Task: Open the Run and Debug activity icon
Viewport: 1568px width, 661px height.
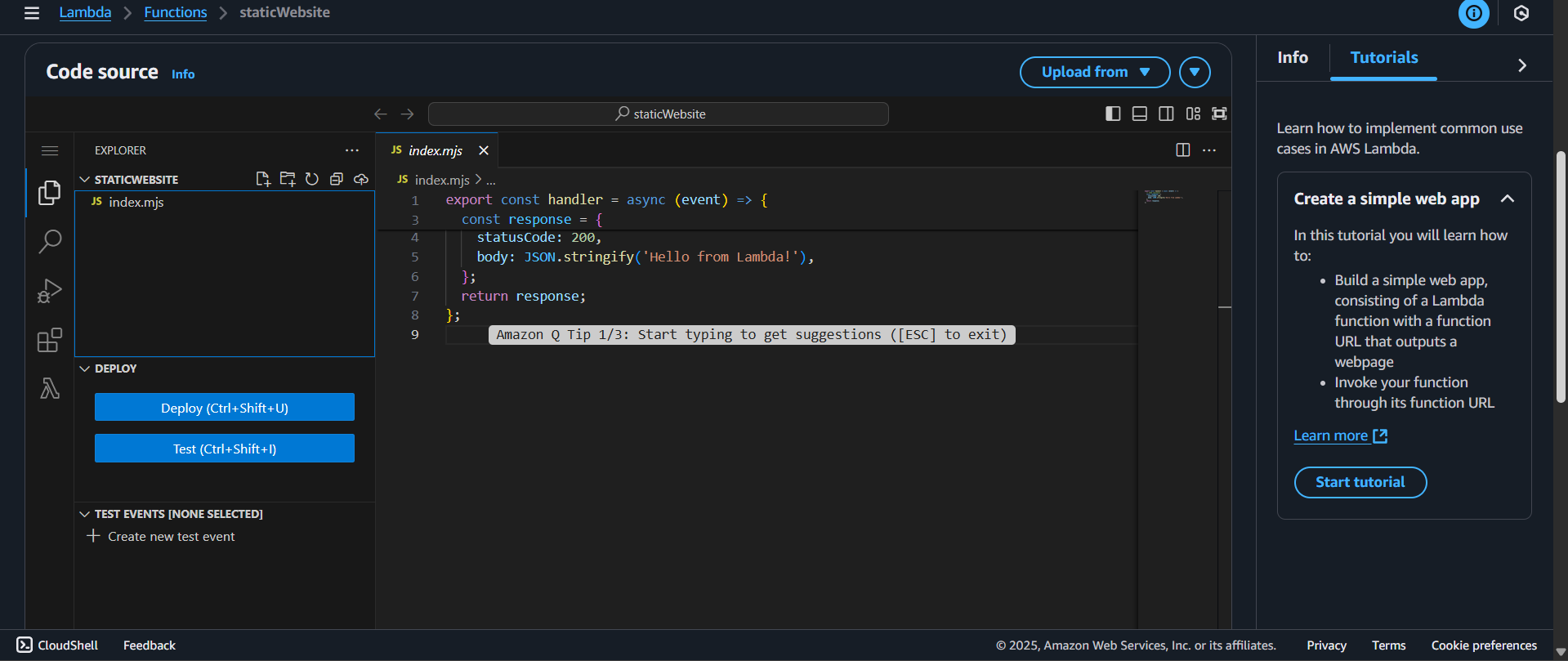Action: click(x=50, y=291)
